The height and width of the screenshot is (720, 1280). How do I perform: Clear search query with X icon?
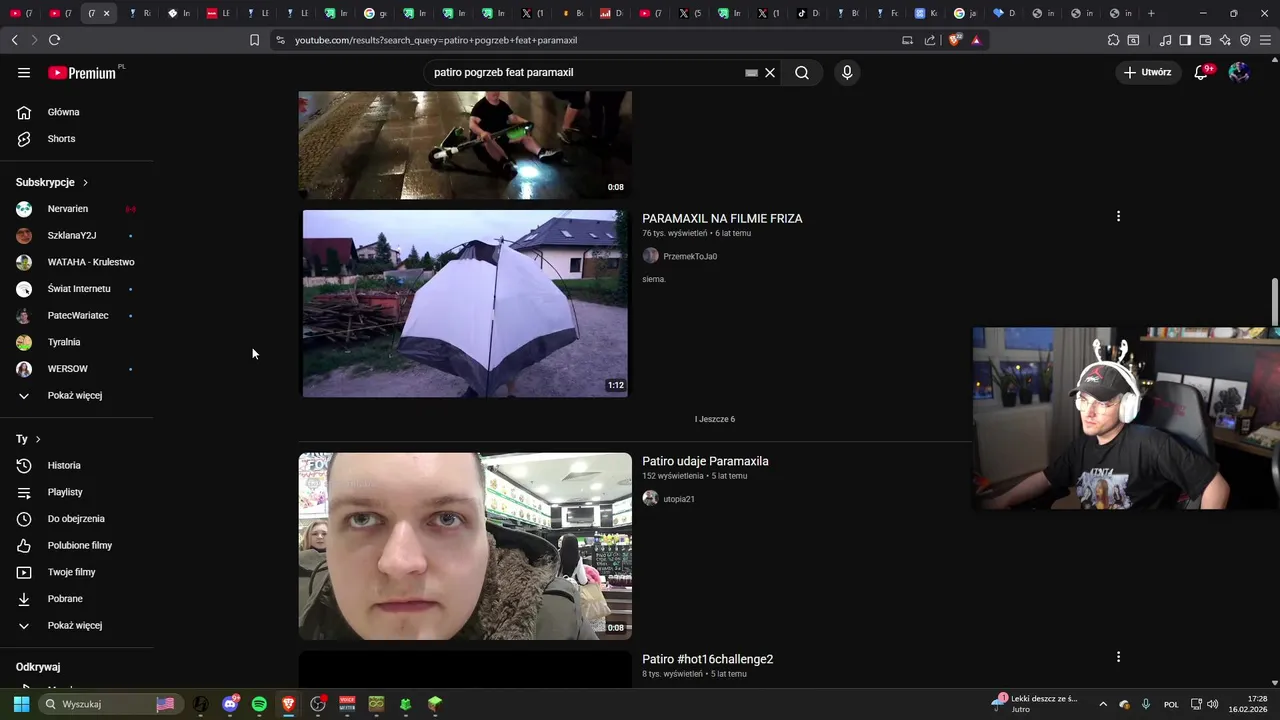[770, 73]
